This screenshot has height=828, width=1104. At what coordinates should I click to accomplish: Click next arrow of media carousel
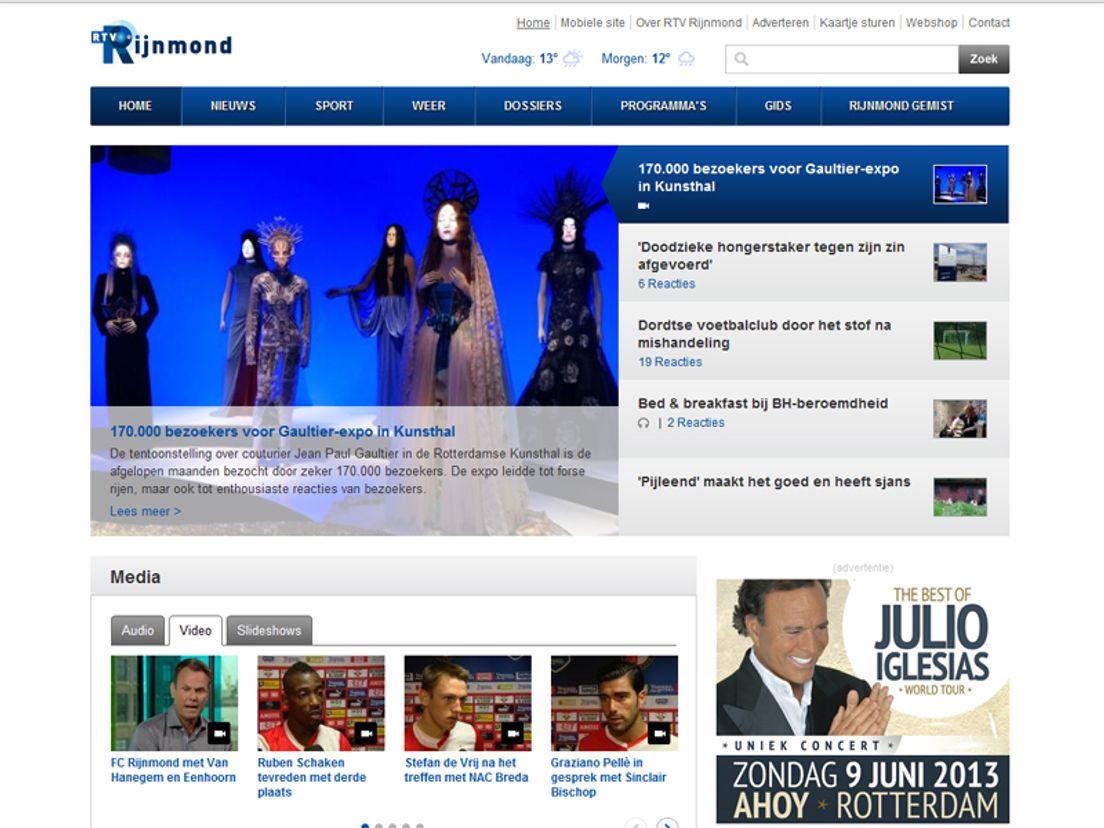pos(667,824)
